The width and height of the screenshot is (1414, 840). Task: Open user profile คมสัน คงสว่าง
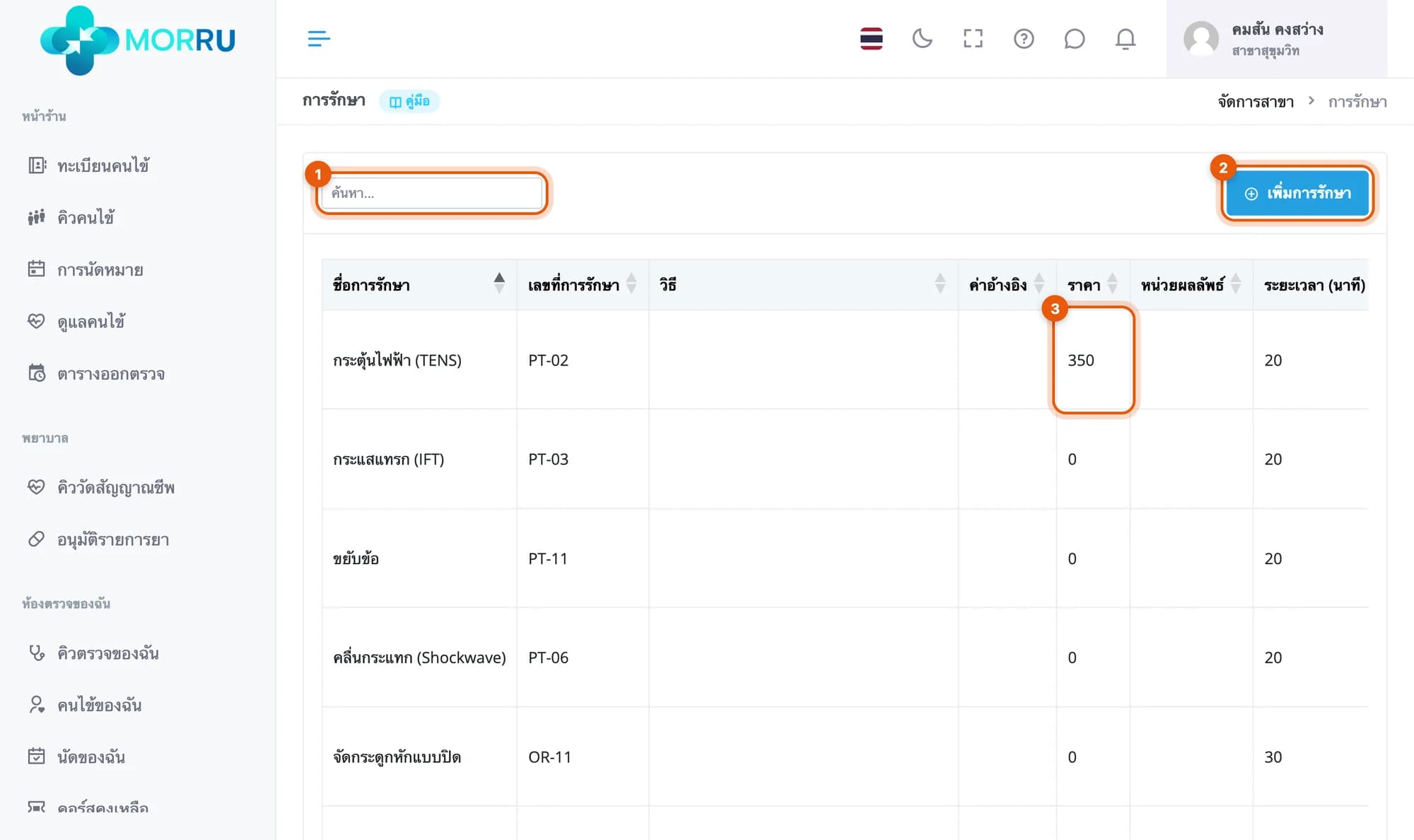click(x=1276, y=39)
